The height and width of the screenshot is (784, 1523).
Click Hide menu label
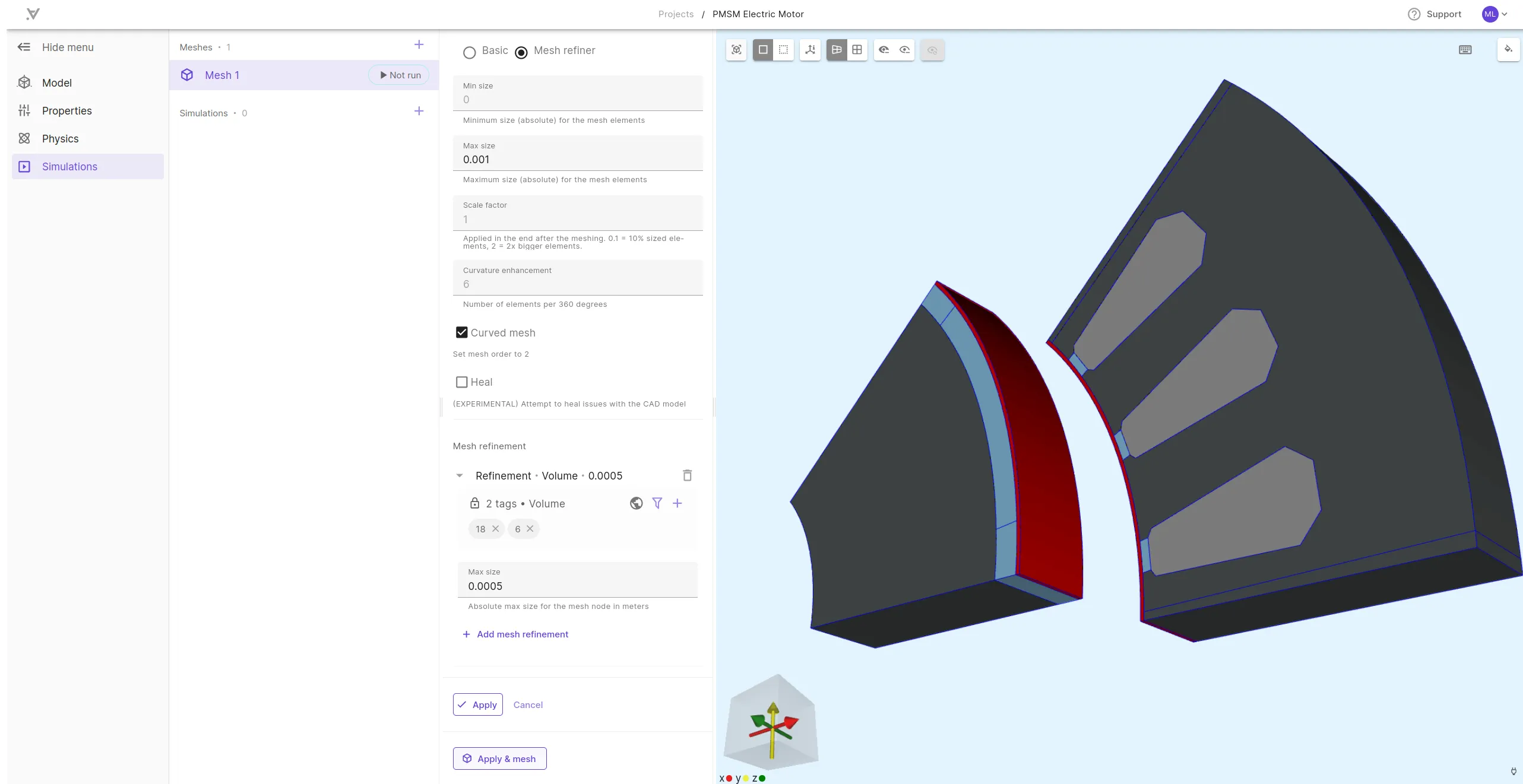coord(68,47)
